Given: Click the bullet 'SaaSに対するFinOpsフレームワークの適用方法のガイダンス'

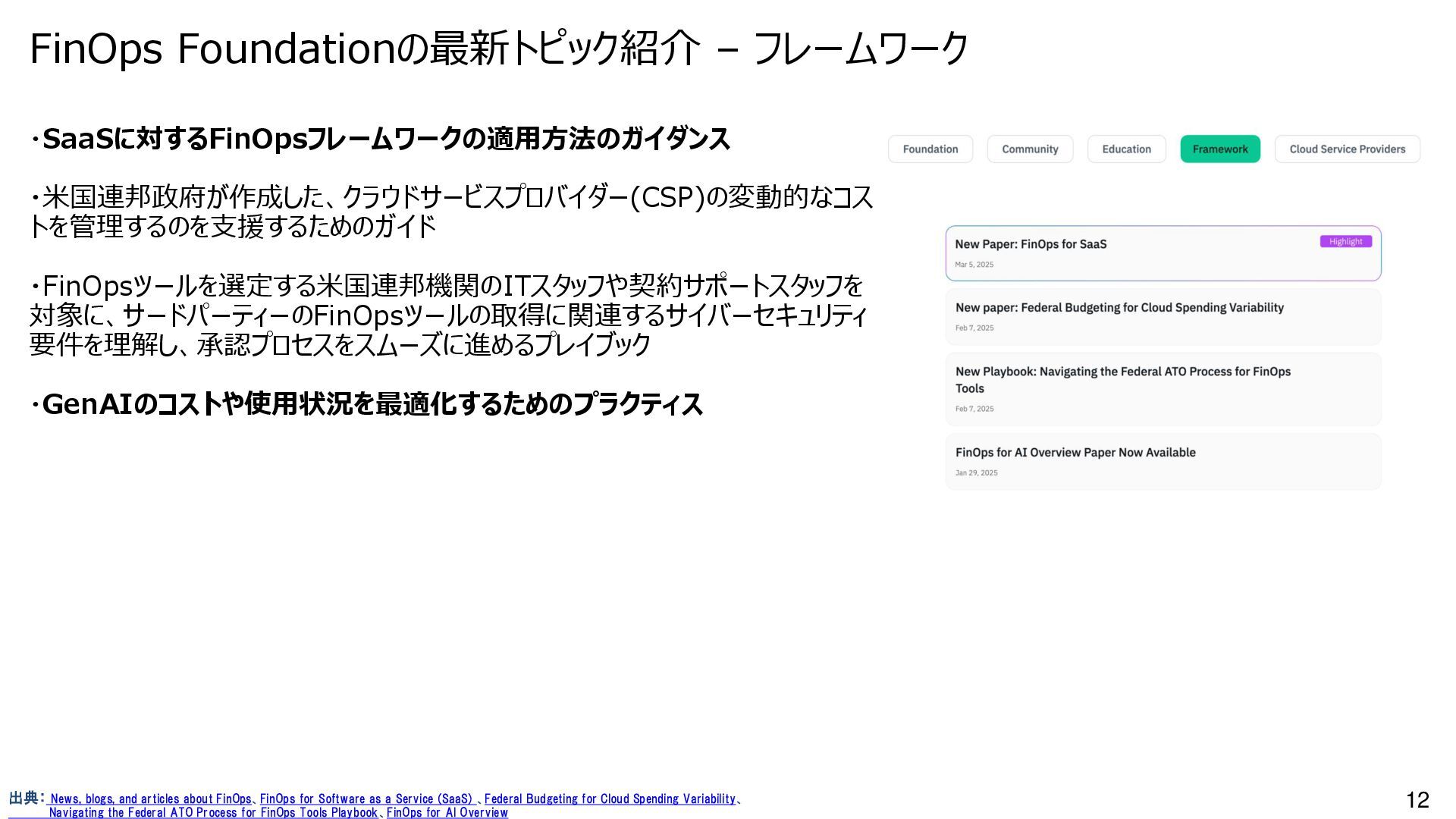Looking at the screenshot, I should 380,139.
